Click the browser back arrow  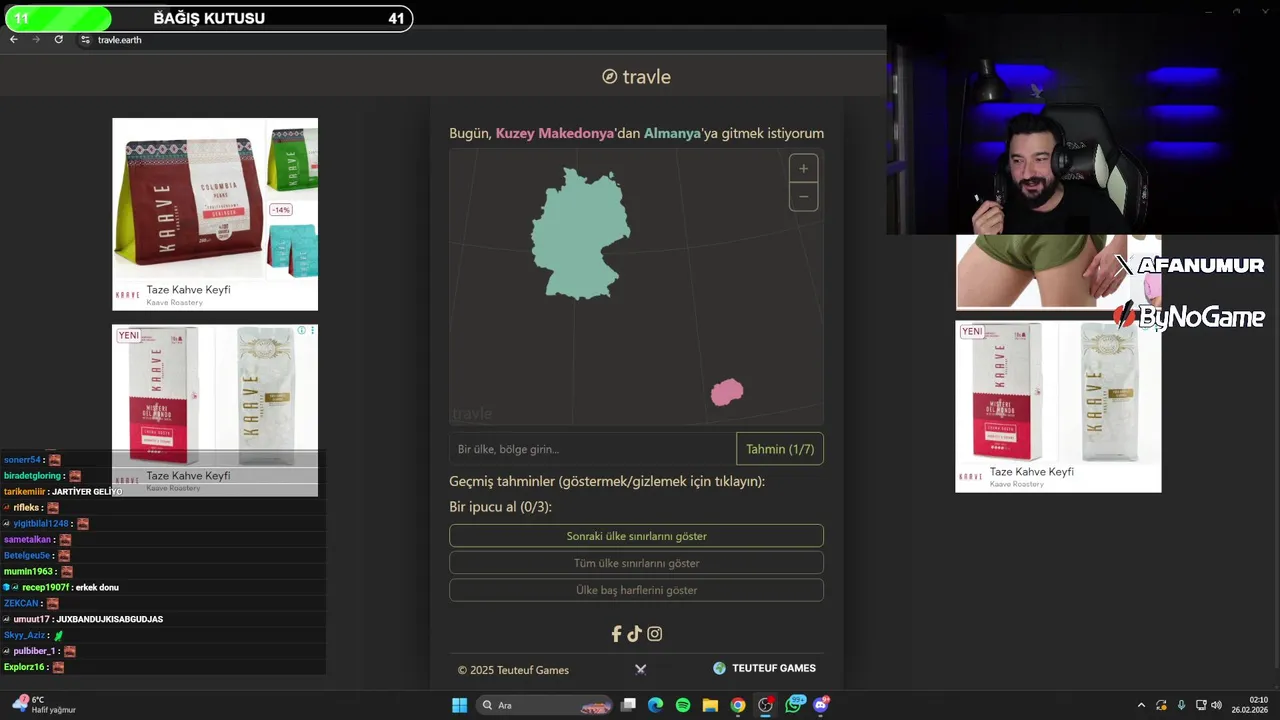click(13, 39)
